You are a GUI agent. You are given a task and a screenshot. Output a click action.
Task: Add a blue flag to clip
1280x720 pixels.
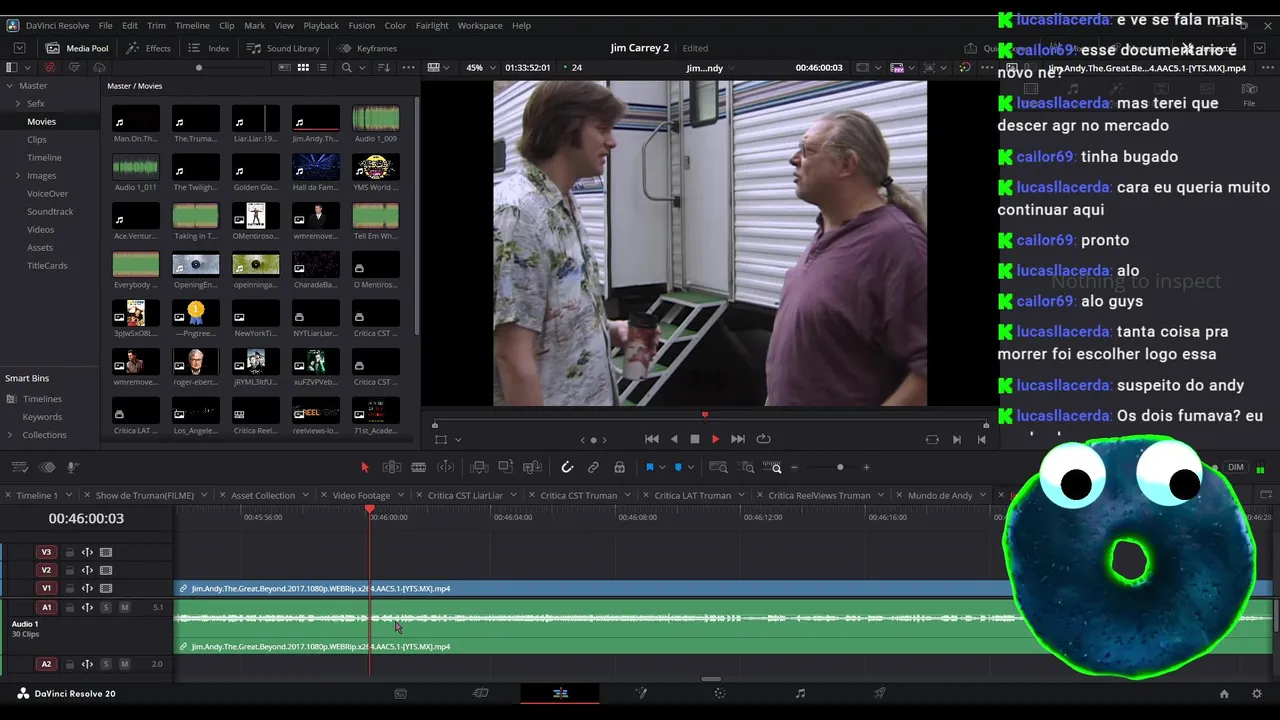pyautogui.click(x=649, y=467)
